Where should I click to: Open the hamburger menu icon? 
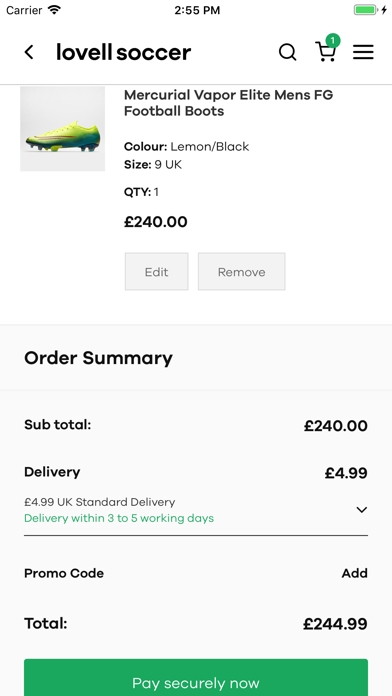click(363, 52)
